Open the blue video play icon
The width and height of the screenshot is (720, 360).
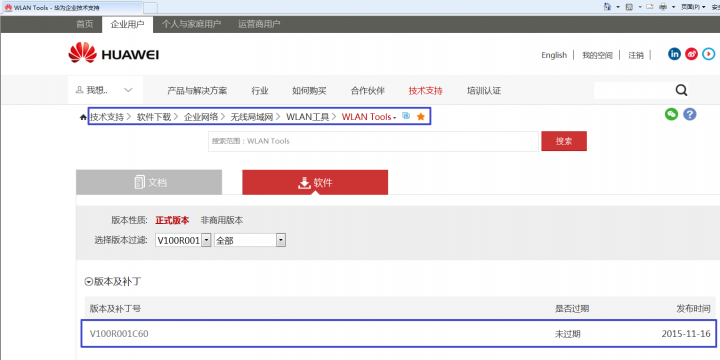click(709, 54)
